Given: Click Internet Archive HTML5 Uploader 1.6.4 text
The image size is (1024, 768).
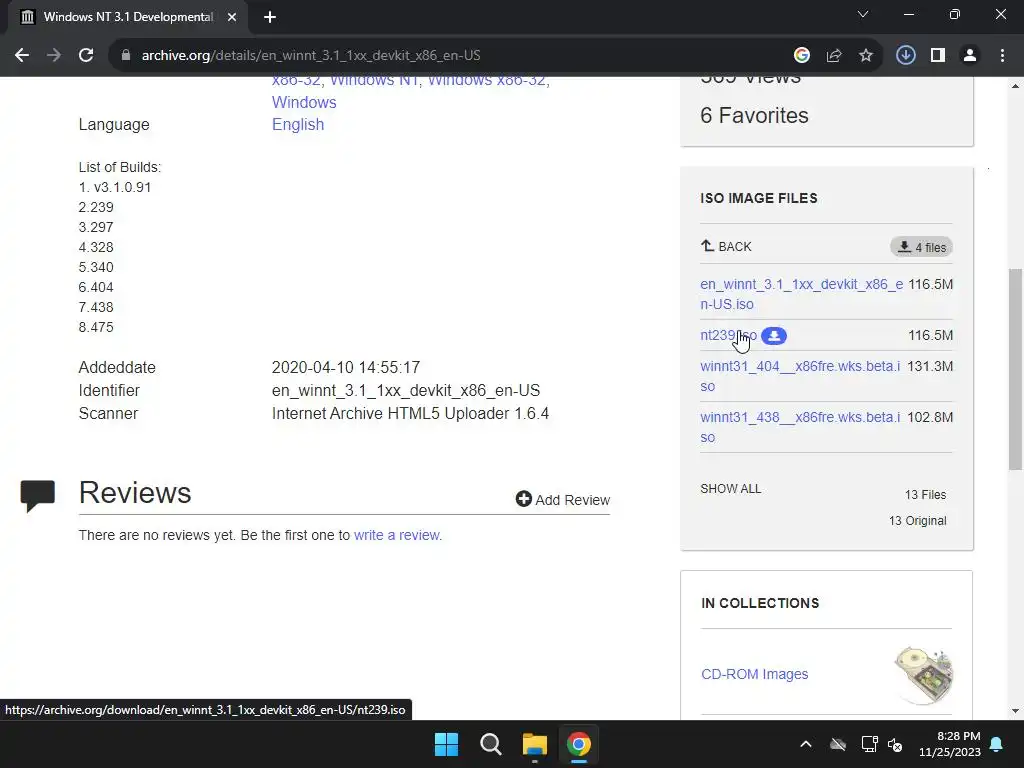Looking at the screenshot, I should click(410, 413).
